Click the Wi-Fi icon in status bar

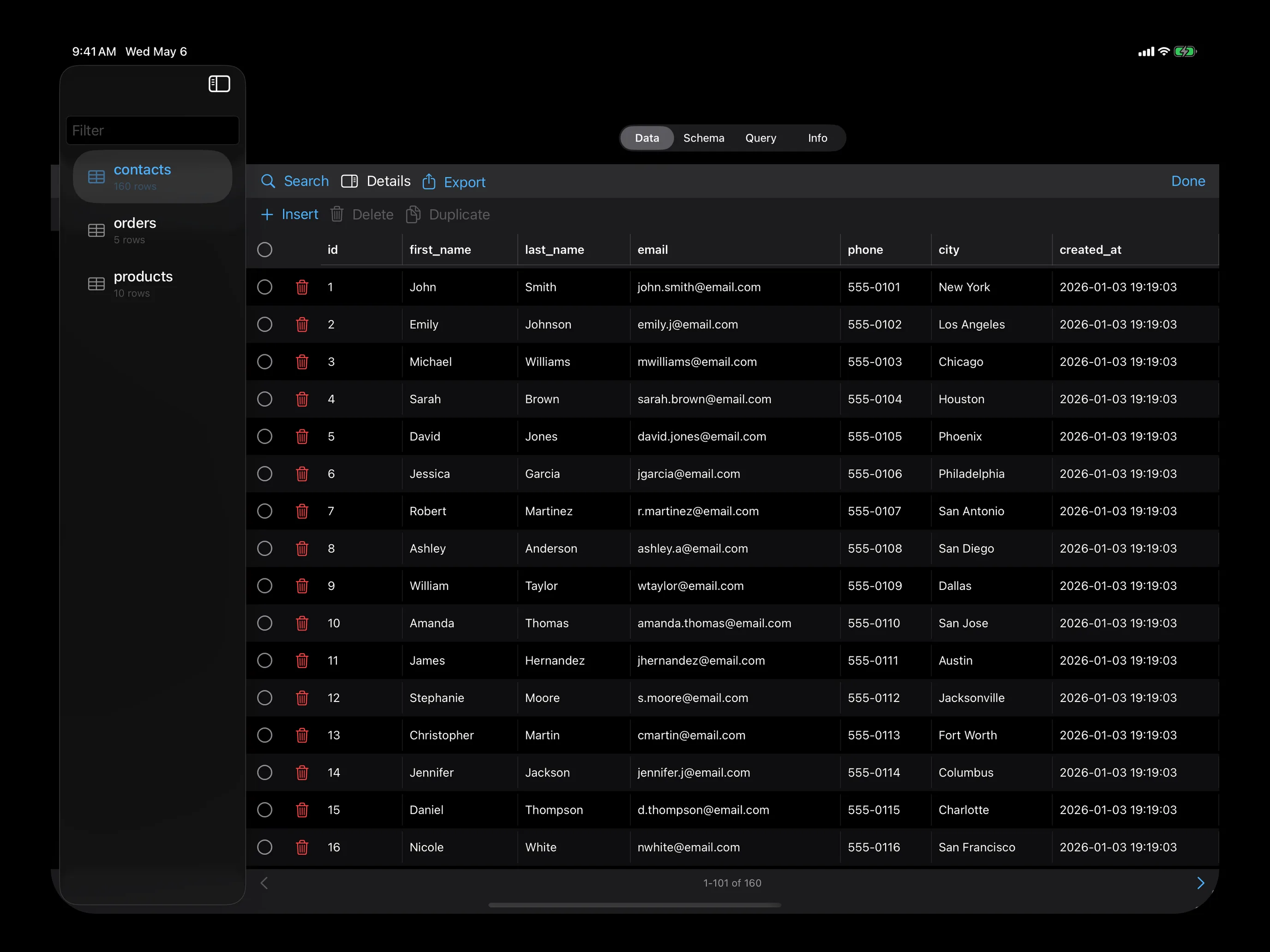[1164, 51]
